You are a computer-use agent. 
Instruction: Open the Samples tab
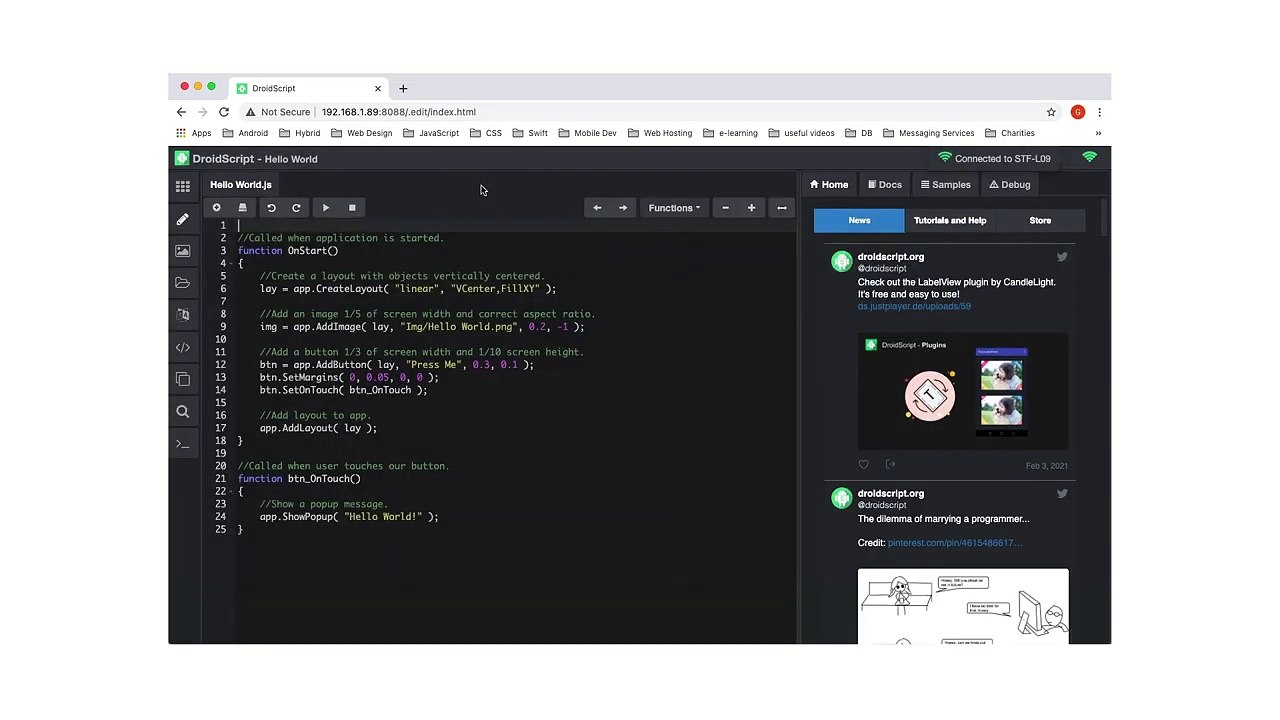pos(946,185)
